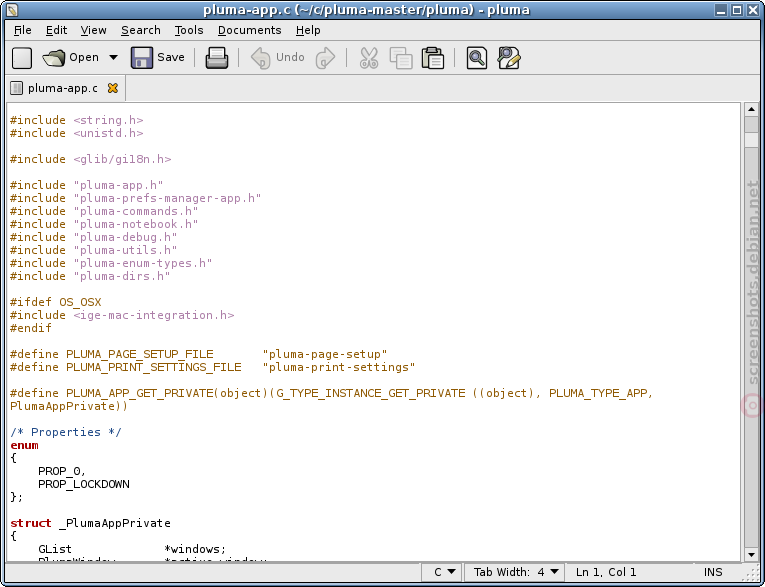
Task: Click on "pluma-print-settings" string
Action: point(339,367)
